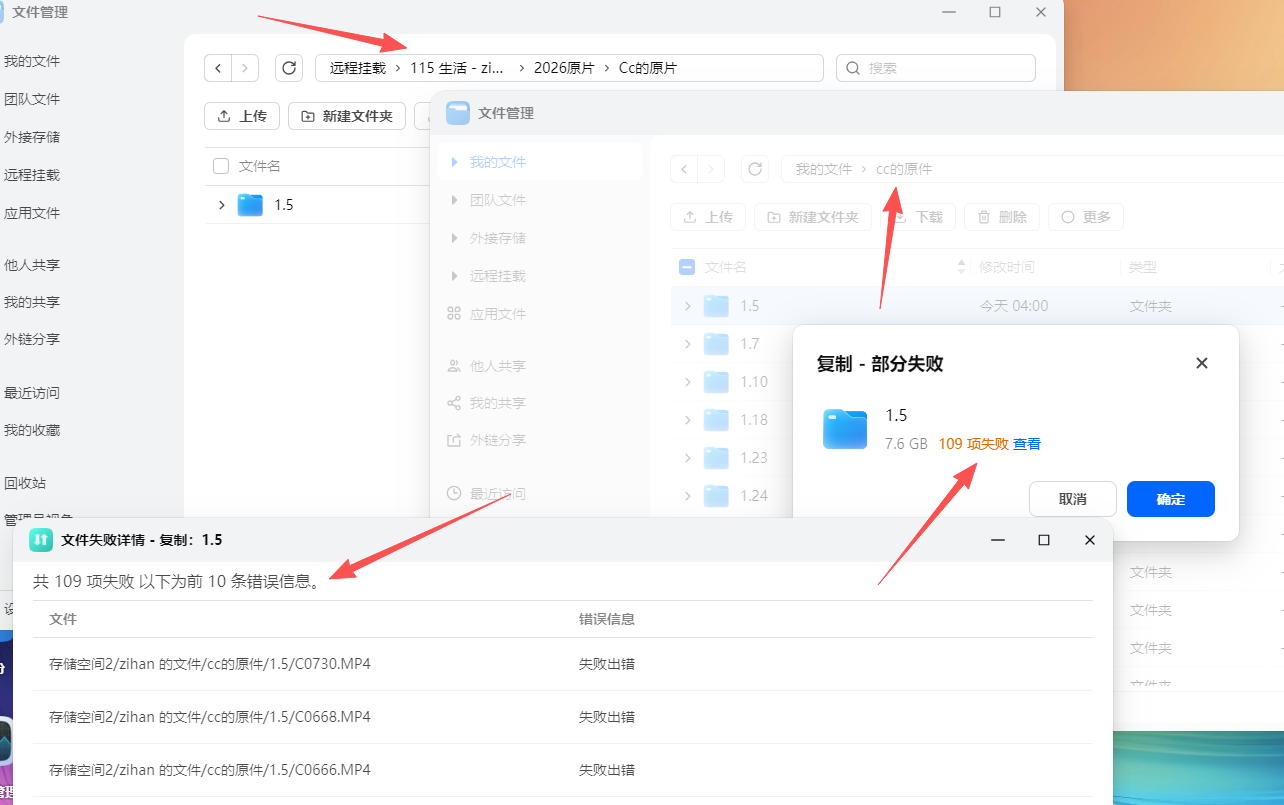Click the file transfer icon in failure details title
The height and width of the screenshot is (805, 1284).
(x=41, y=540)
